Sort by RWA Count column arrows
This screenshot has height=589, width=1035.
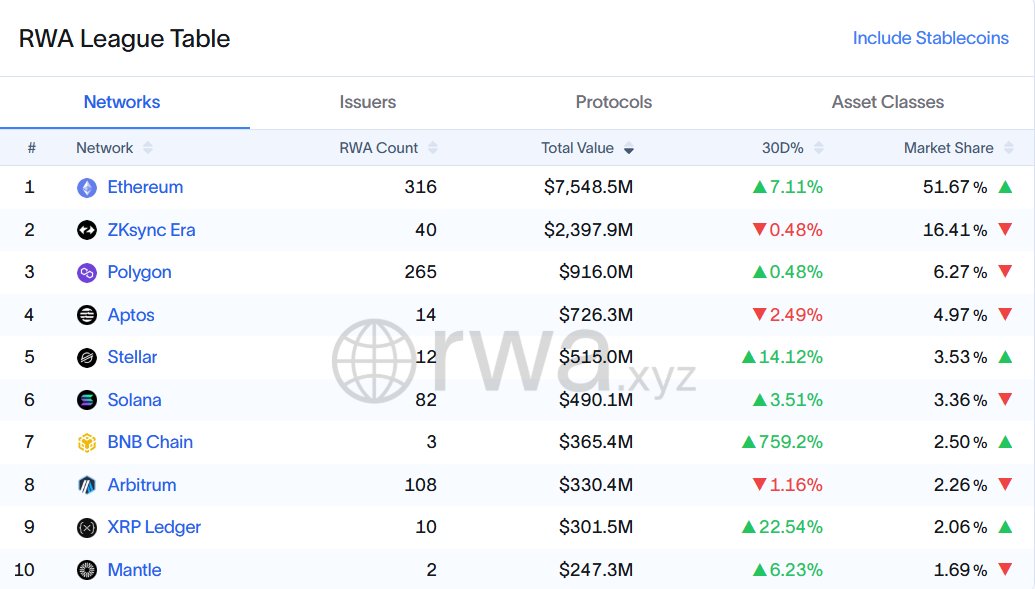pos(432,148)
